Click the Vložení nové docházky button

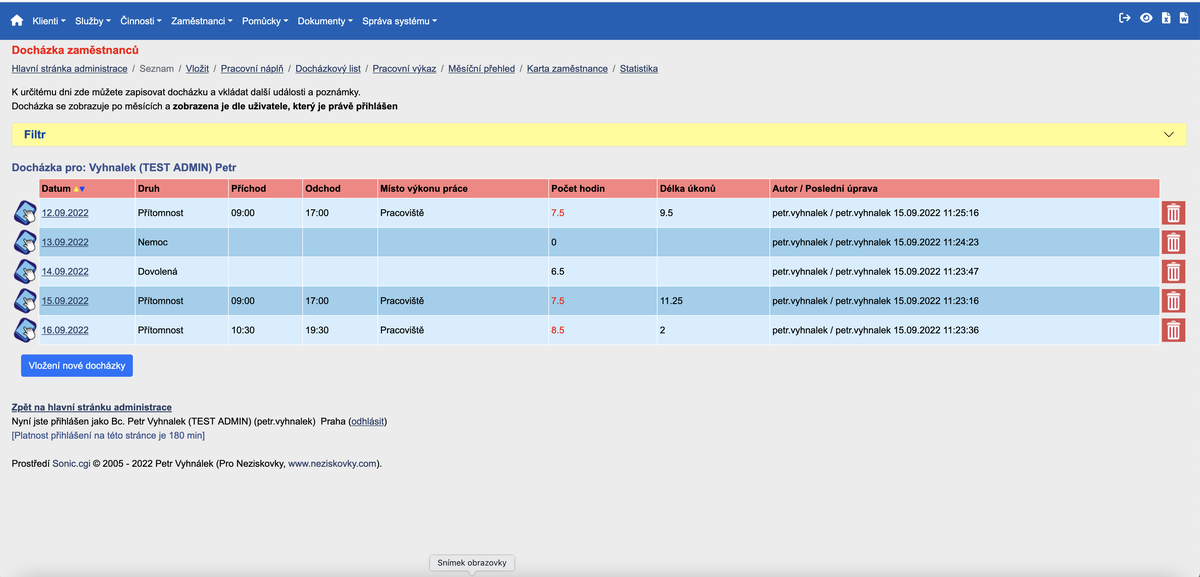[76, 365]
